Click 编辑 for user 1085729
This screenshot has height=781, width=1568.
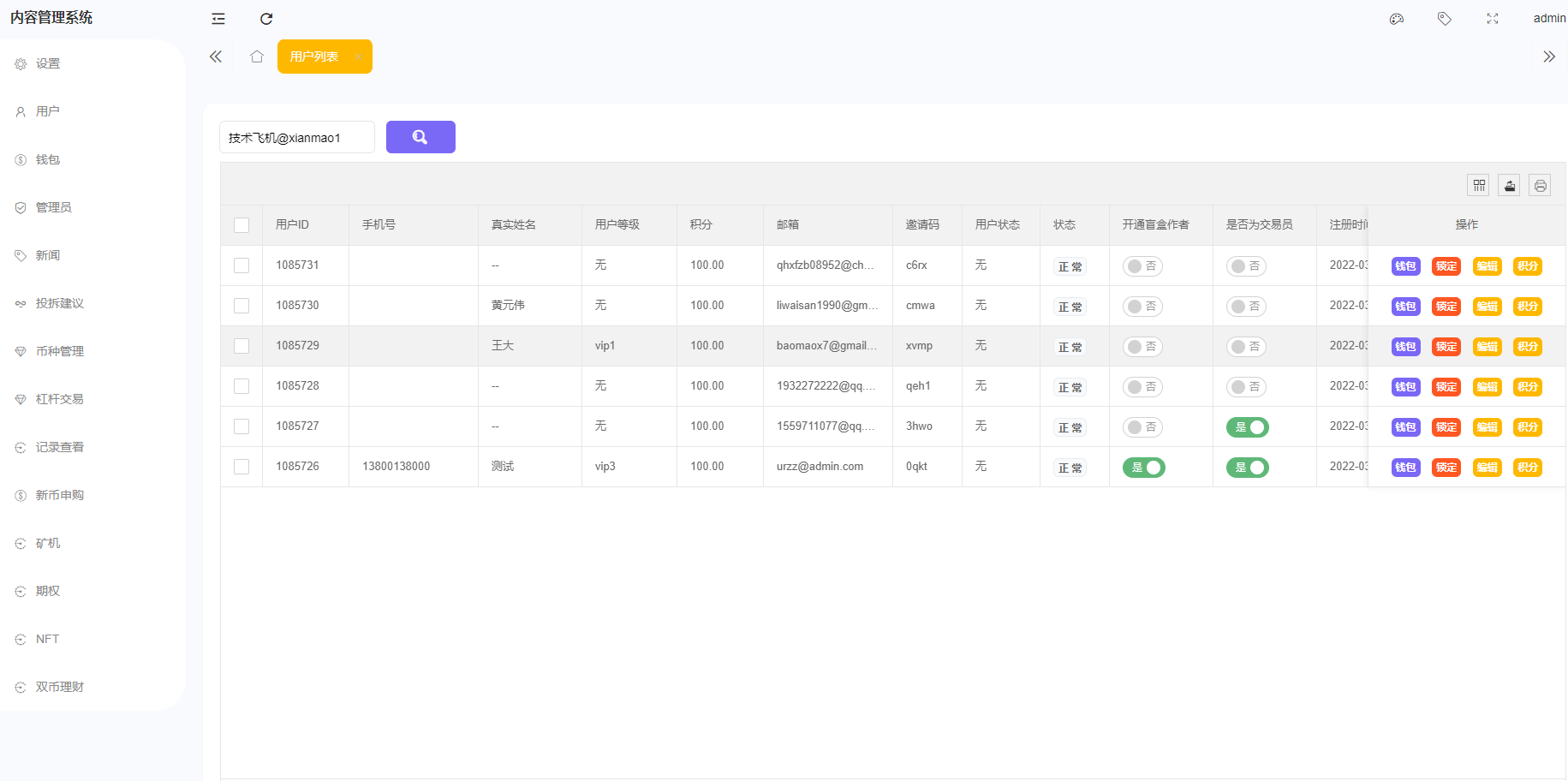(x=1488, y=347)
